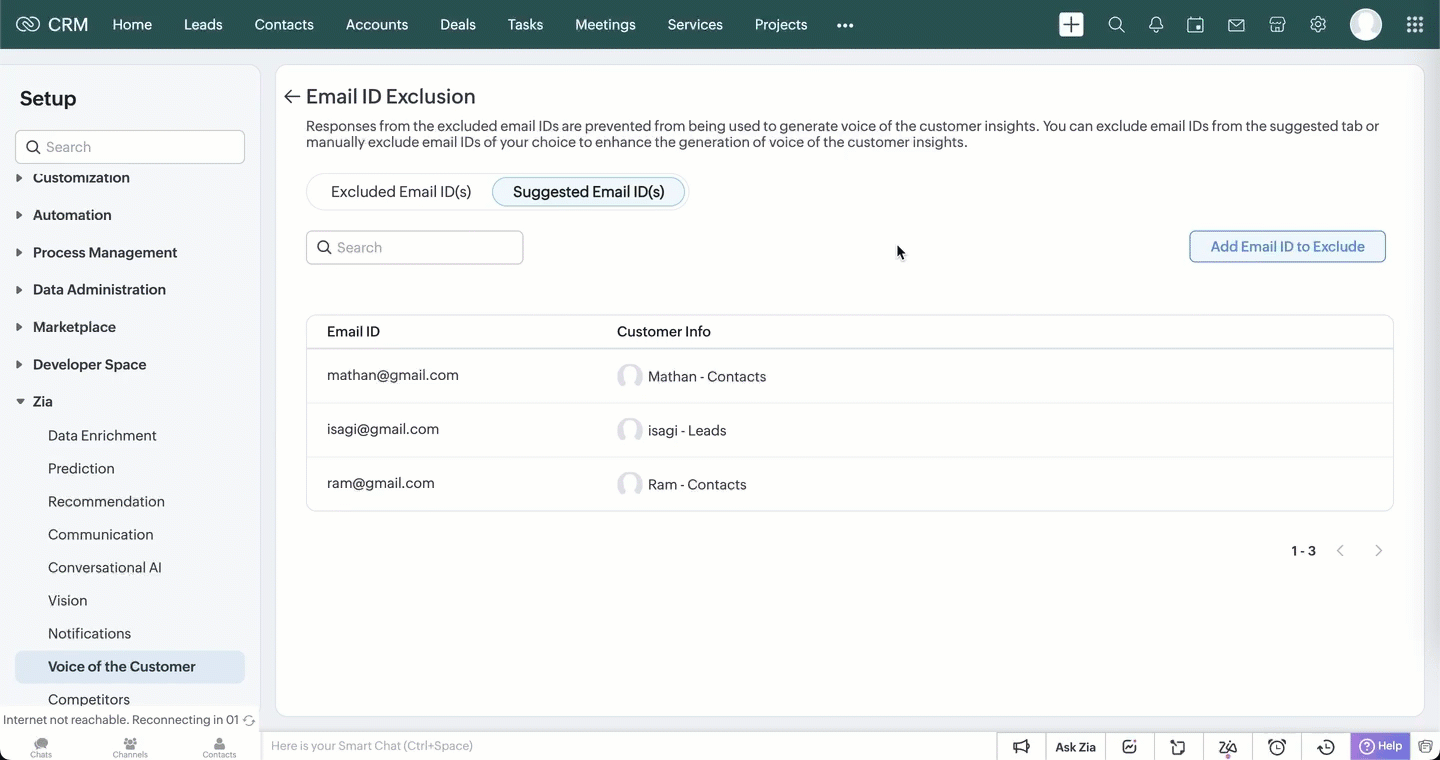Click the announcements megaphone icon
Viewport: 1440px width, 760px height.
(1021, 747)
